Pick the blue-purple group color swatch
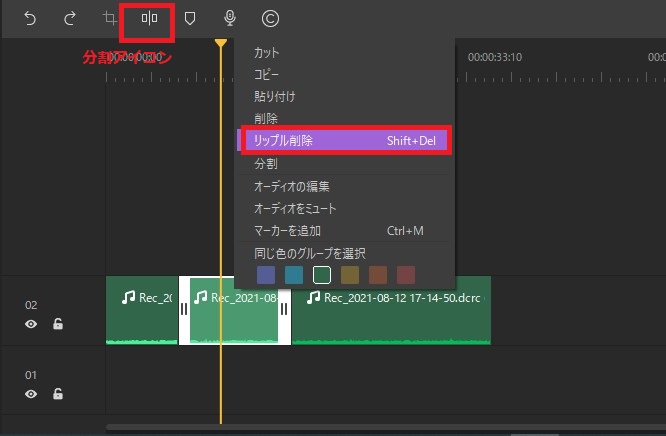Viewport: 666px width, 436px height. pyautogui.click(x=266, y=274)
